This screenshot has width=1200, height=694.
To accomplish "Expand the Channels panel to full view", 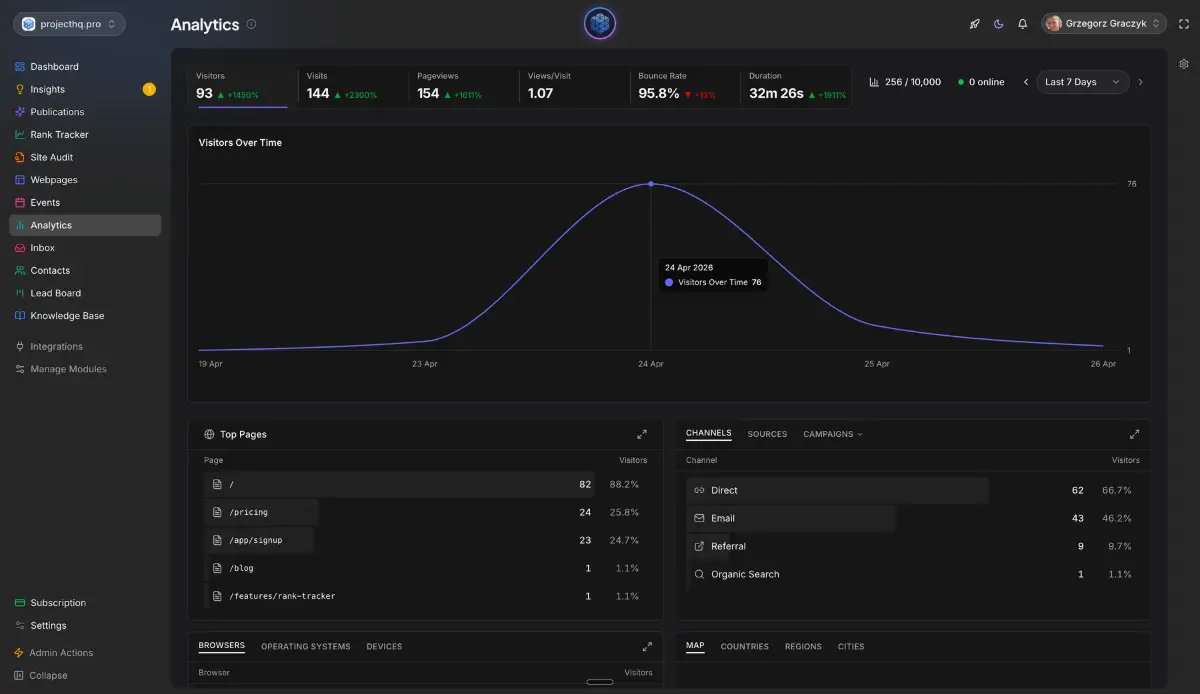I will [1134, 434].
